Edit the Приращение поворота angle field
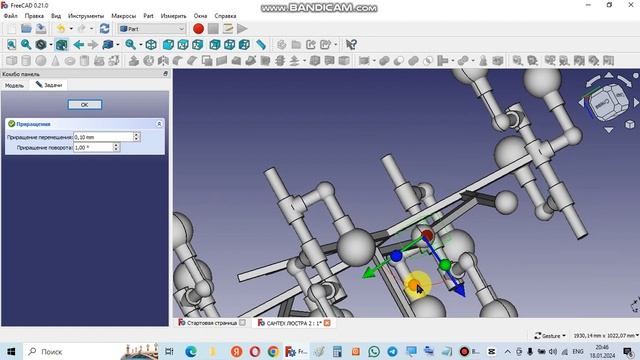The width and height of the screenshot is (640, 360). pos(93,147)
